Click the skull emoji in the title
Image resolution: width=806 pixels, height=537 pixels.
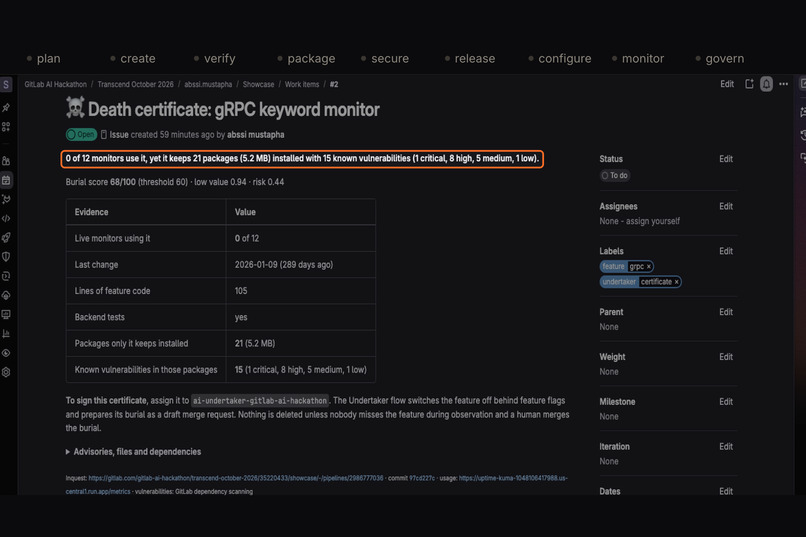[x=75, y=107]
